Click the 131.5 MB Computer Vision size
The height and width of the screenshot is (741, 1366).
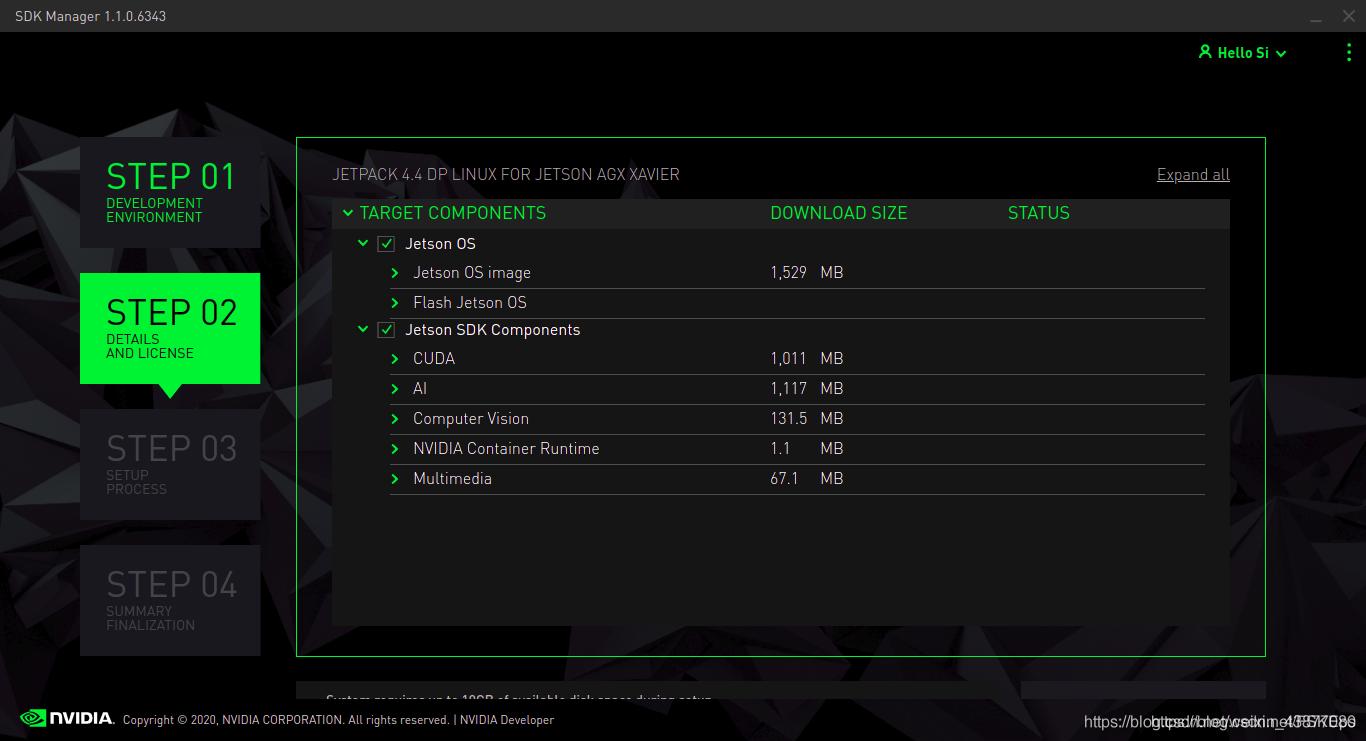[807, 419]
